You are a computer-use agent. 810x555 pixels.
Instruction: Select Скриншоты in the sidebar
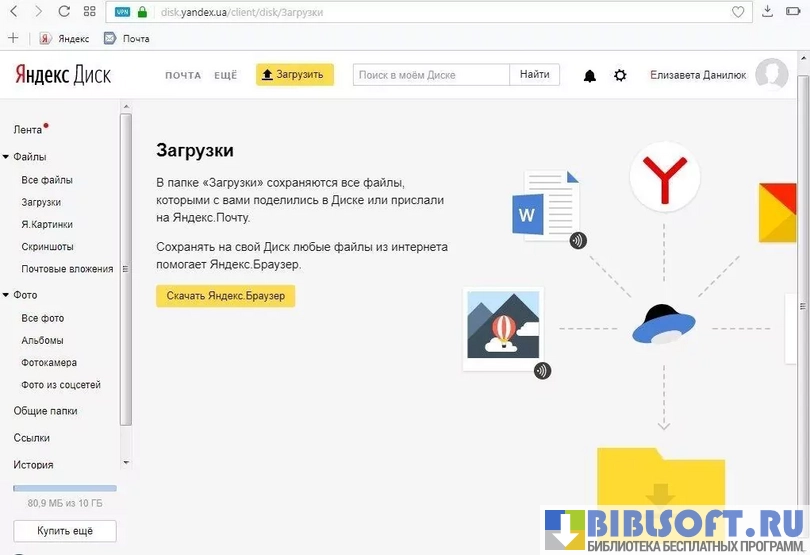[47, 246]
